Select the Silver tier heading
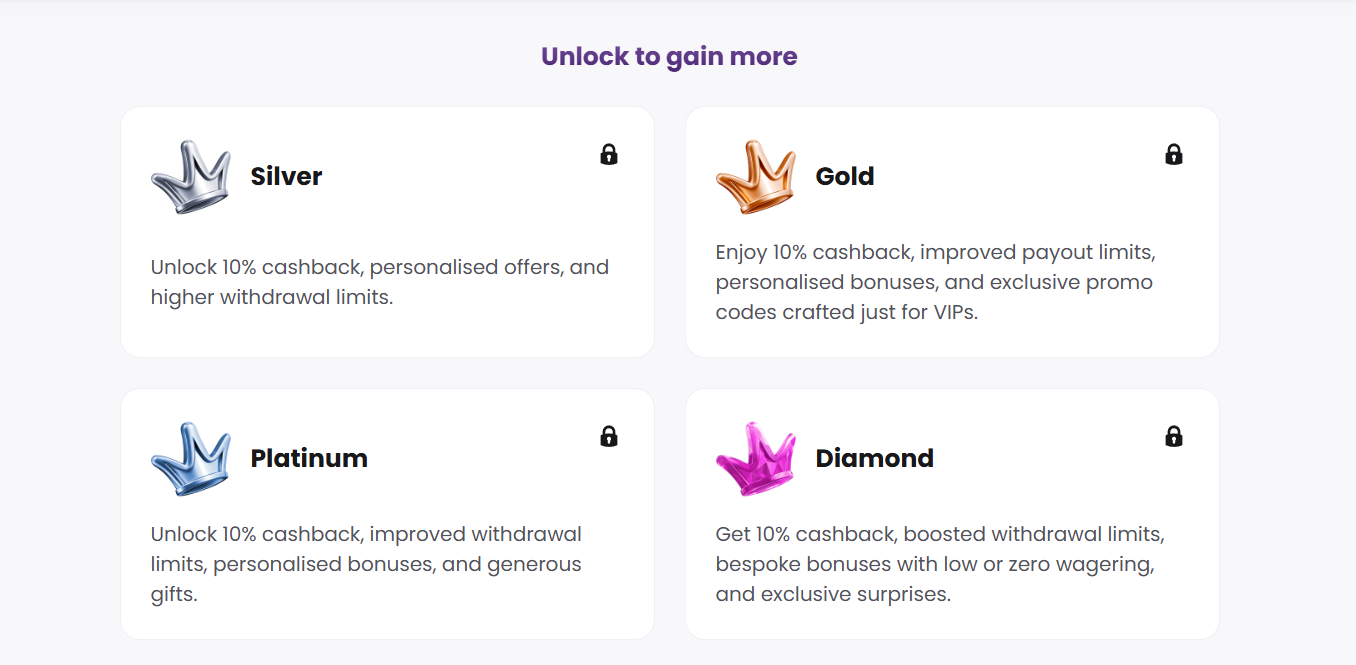 (x=286, y=176)
